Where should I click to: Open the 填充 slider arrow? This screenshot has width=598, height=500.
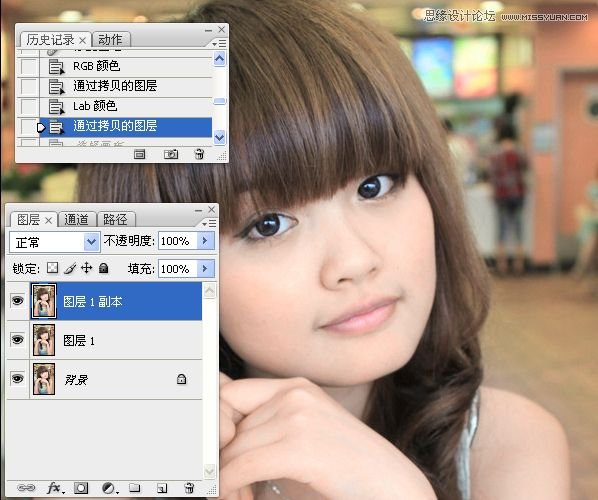click(x=206, y=268)
